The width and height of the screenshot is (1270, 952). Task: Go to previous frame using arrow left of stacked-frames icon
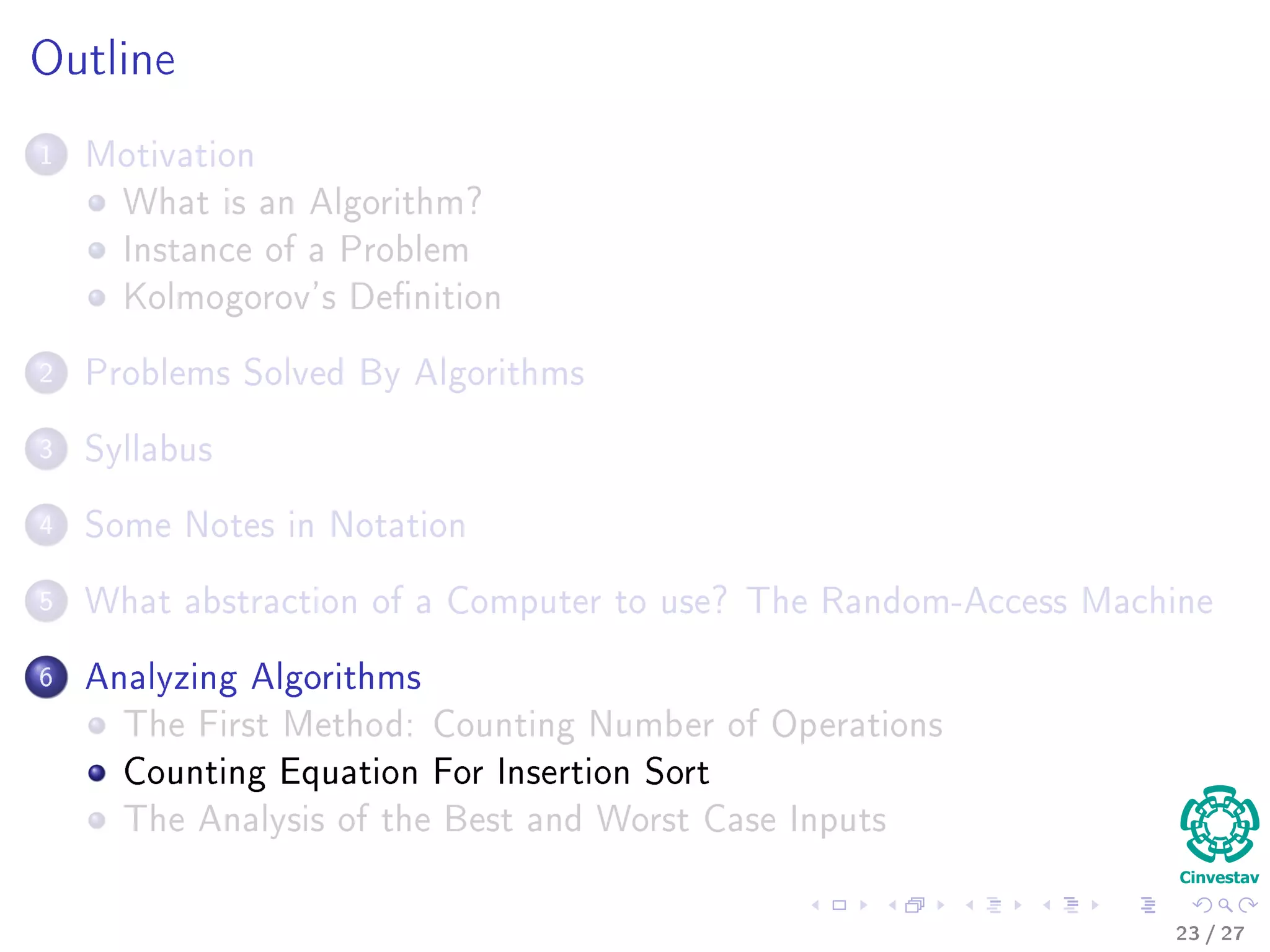[892, 906]
